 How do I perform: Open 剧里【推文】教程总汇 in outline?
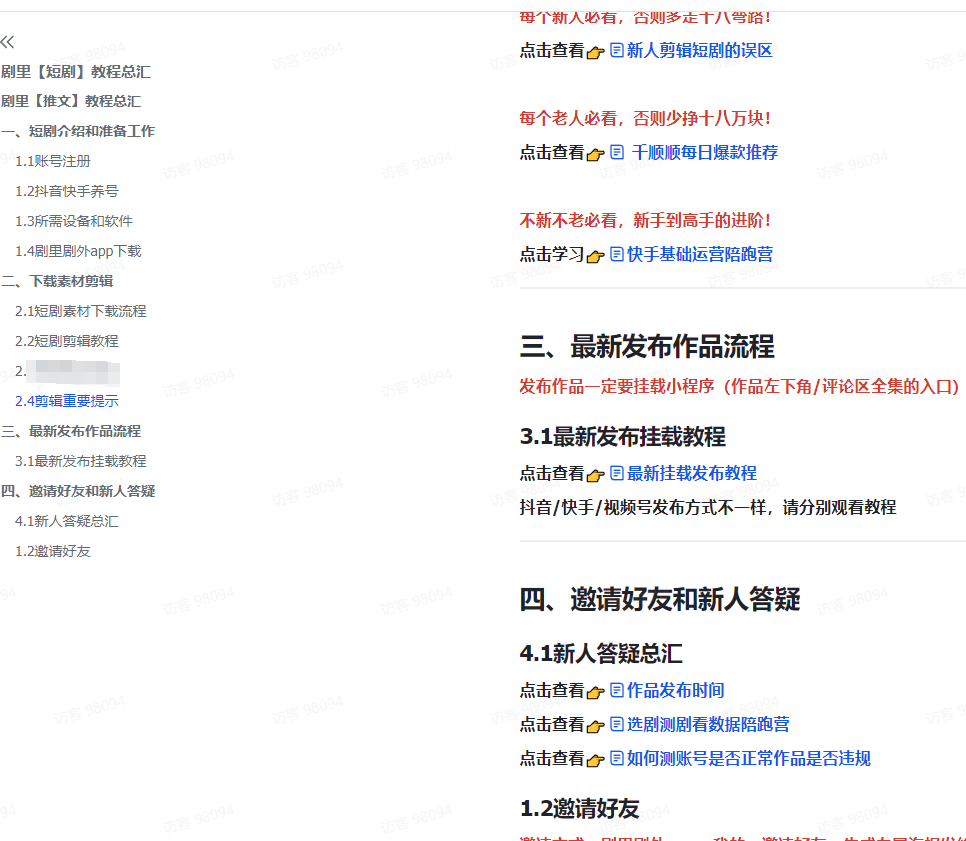coord(71,101)
